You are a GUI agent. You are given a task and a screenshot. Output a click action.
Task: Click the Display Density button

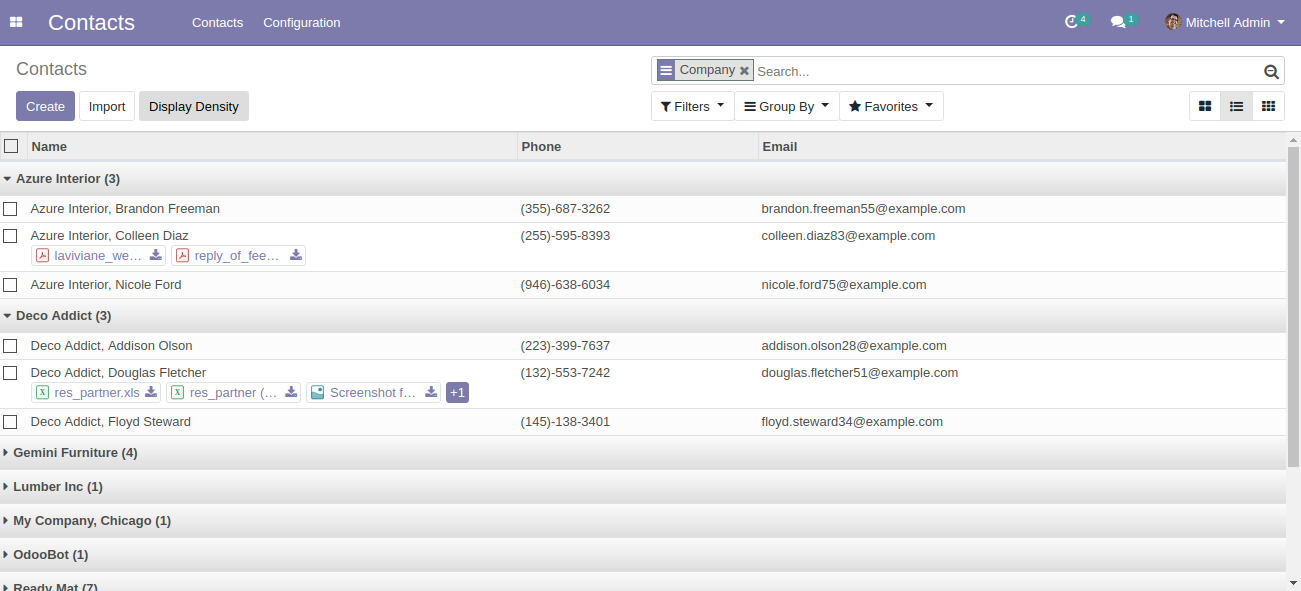193,106
